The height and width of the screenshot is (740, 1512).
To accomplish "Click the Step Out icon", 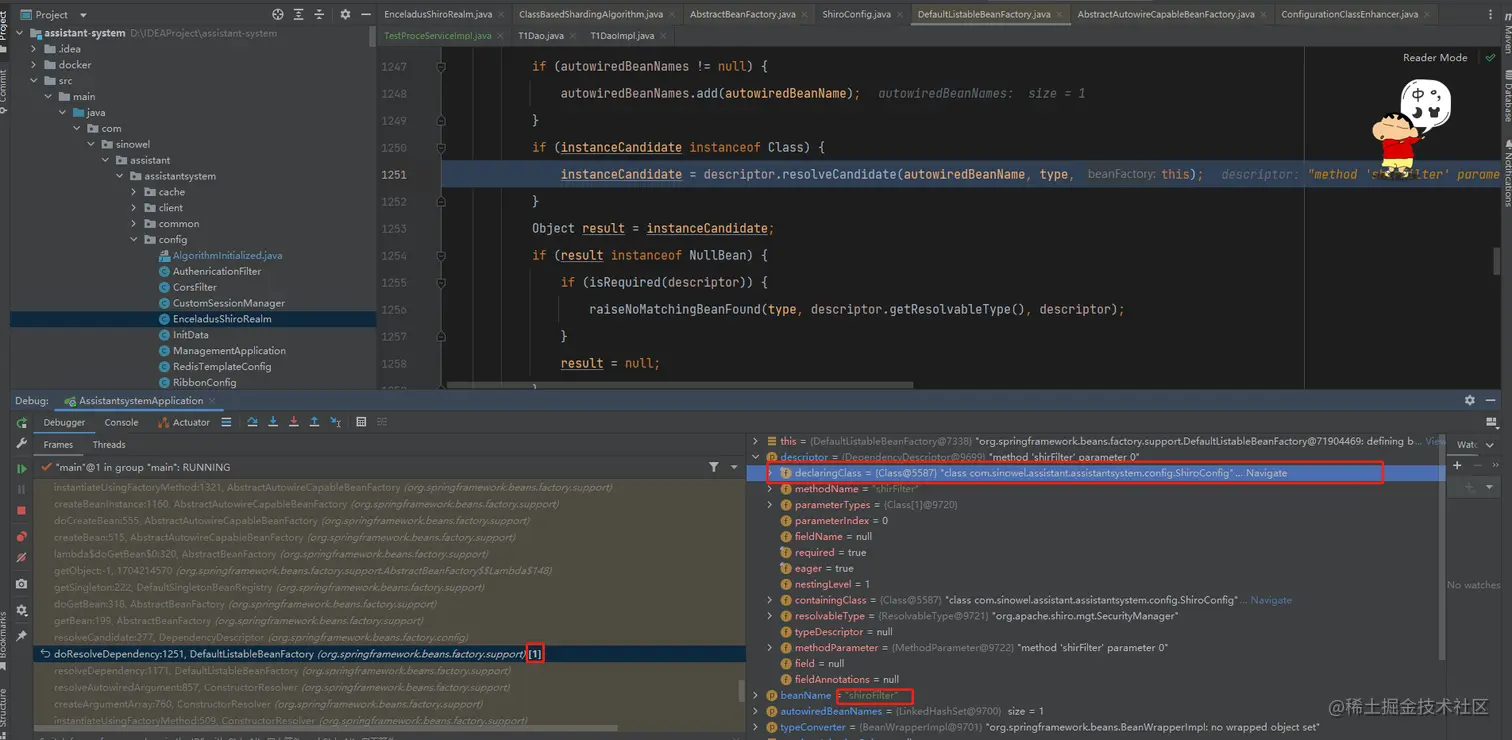I will [x=314, y=422].
